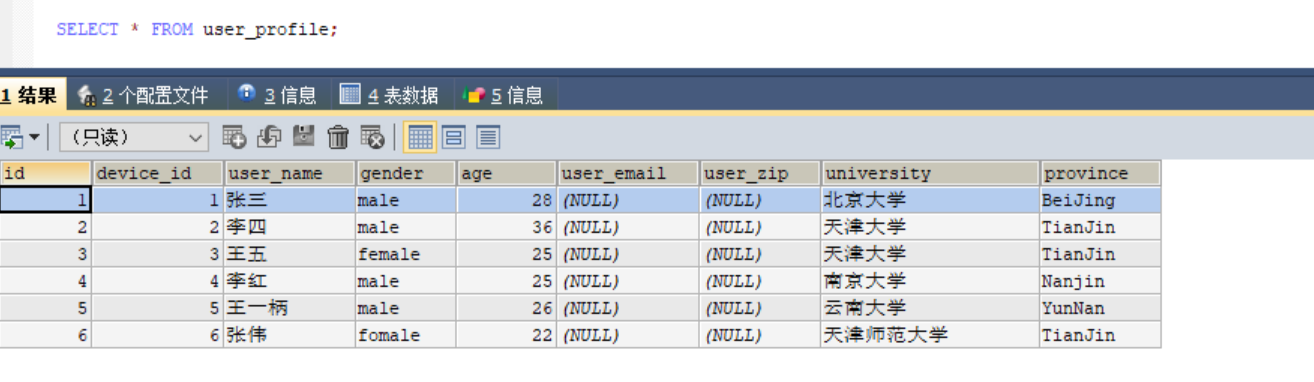Click the id column header
This screenshot has height=382, width=1314.
coord(46,173)
